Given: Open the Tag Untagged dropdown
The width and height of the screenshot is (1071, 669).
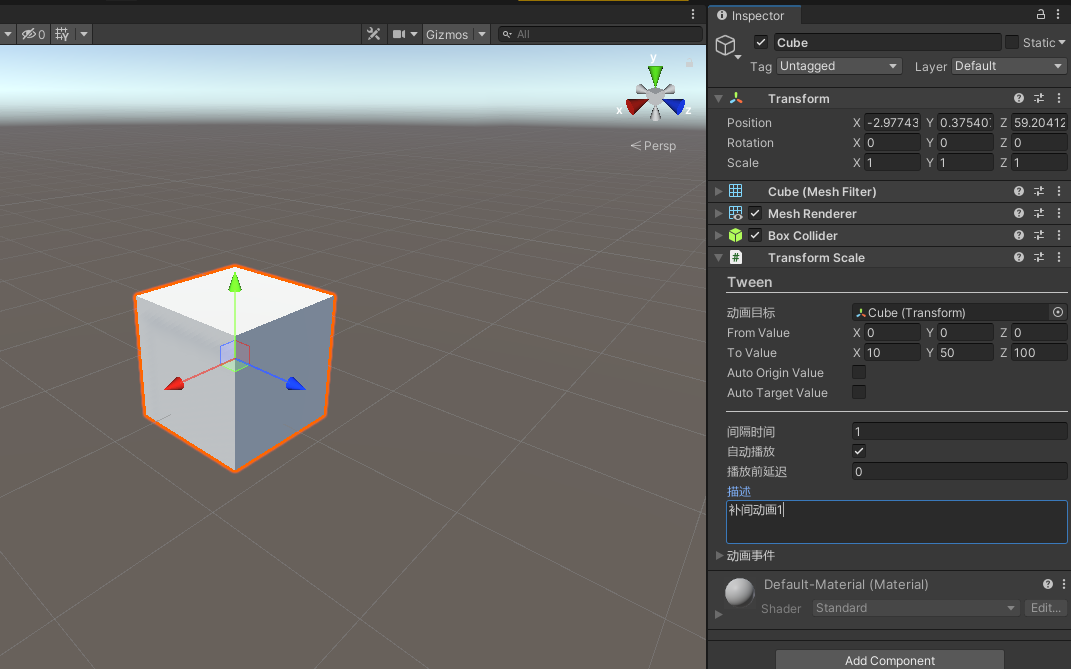Looking at the screenshot, I should (839, 66).
